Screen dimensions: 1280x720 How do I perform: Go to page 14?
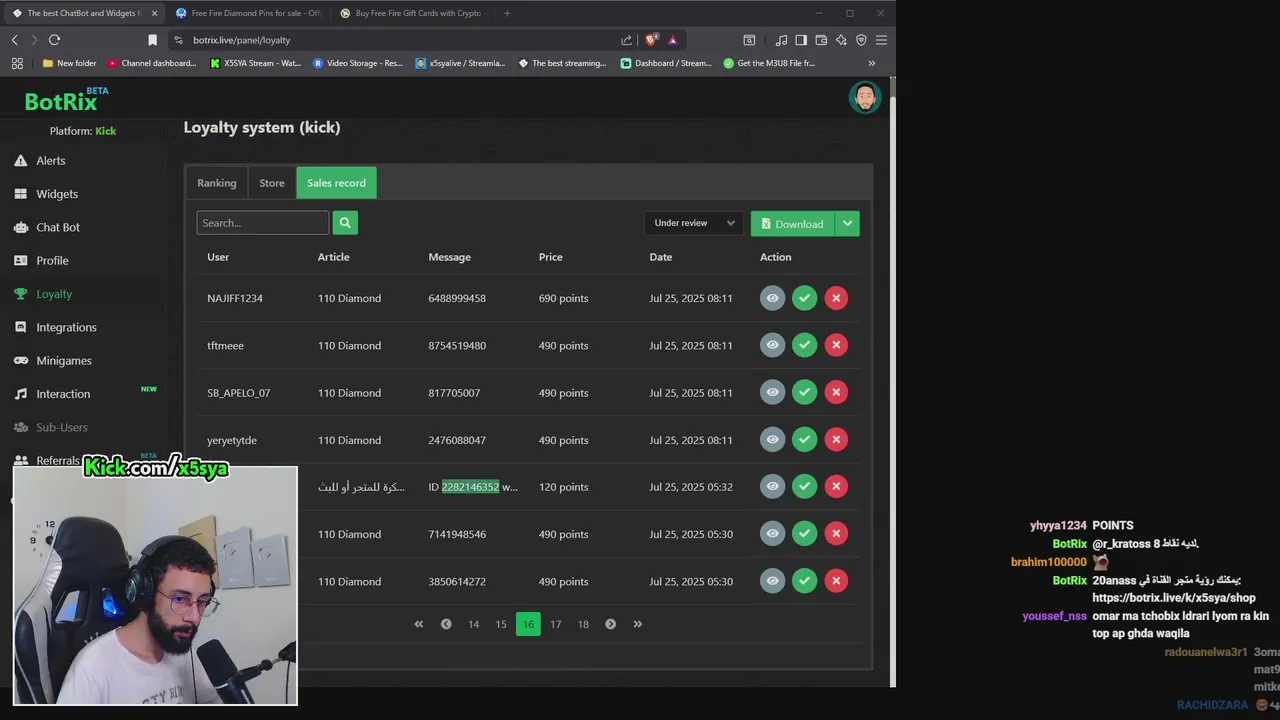pyautogui.click(x=473, y=624)
